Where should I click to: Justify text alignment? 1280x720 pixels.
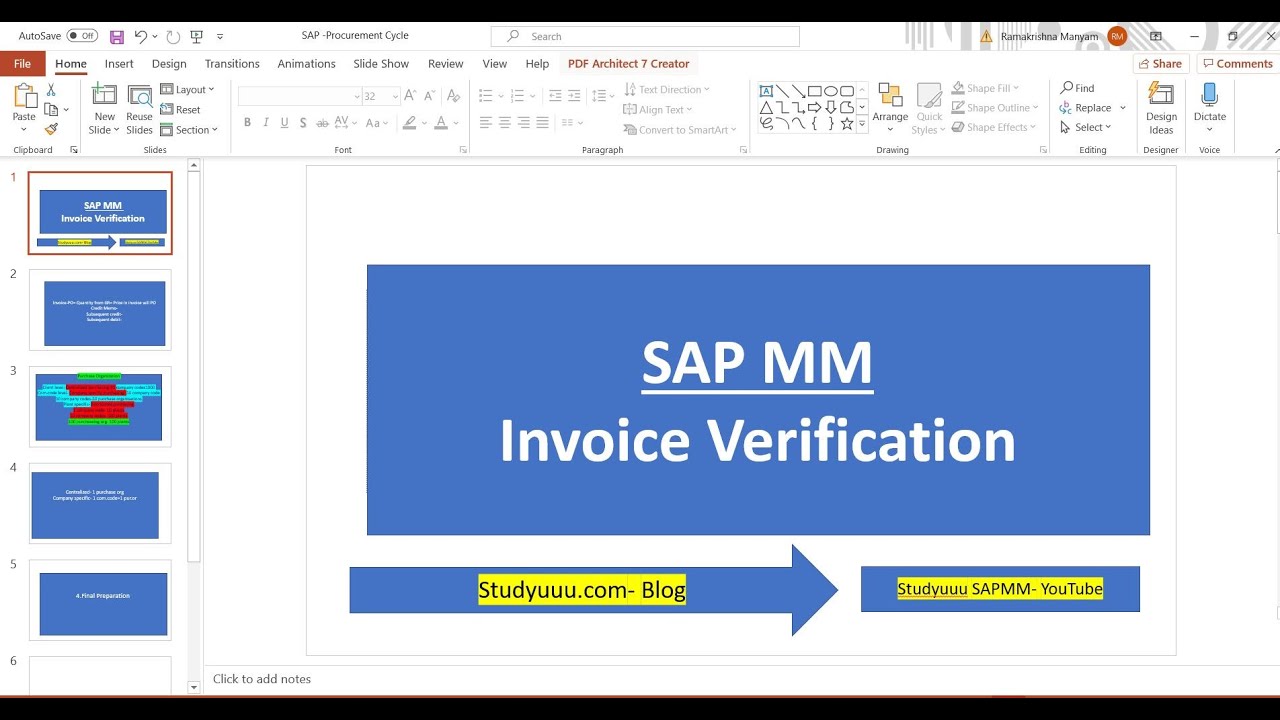point(542,123)
